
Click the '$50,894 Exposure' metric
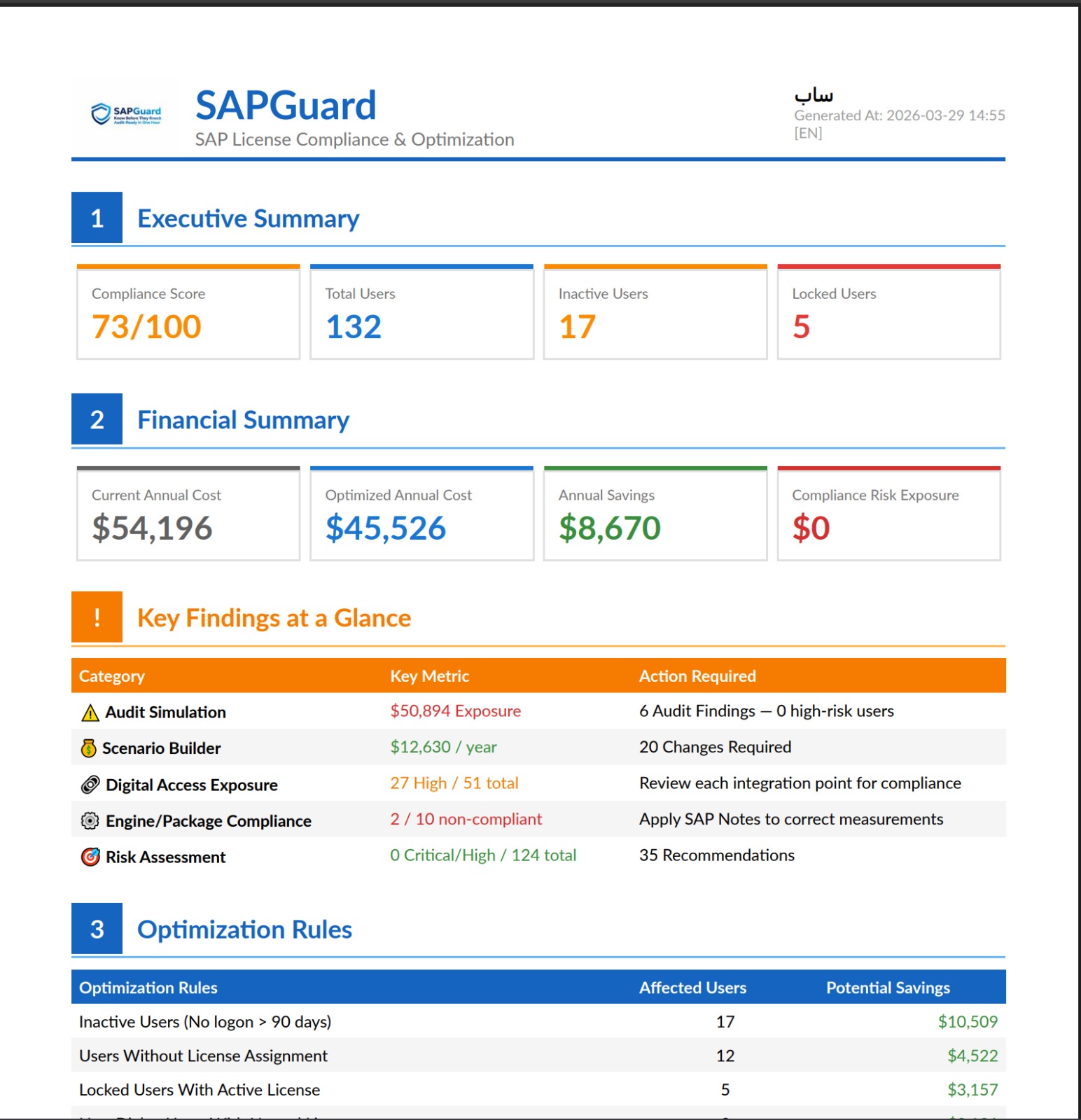coord(456,711)
